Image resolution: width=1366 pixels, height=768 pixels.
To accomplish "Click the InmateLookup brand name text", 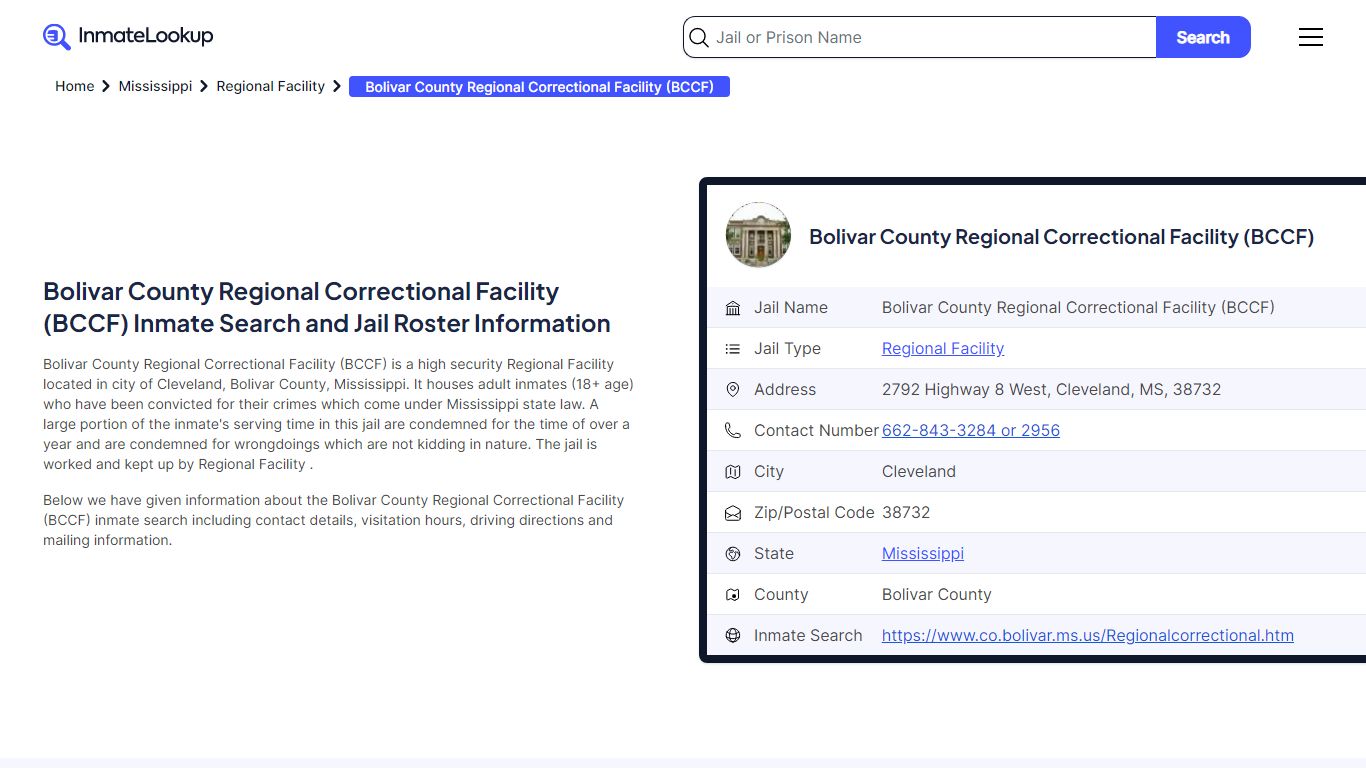I will coord(146,36).
